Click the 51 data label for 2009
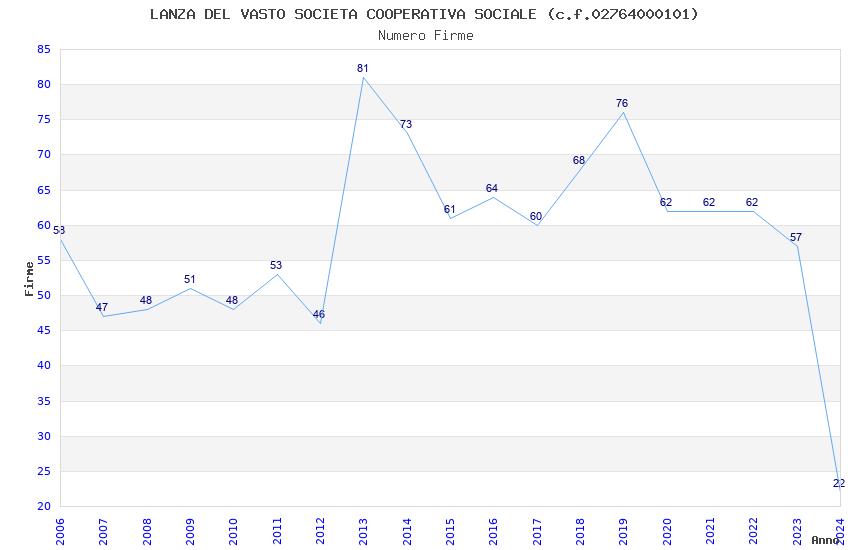Screen dimensions: 850x550 point(189,279)
